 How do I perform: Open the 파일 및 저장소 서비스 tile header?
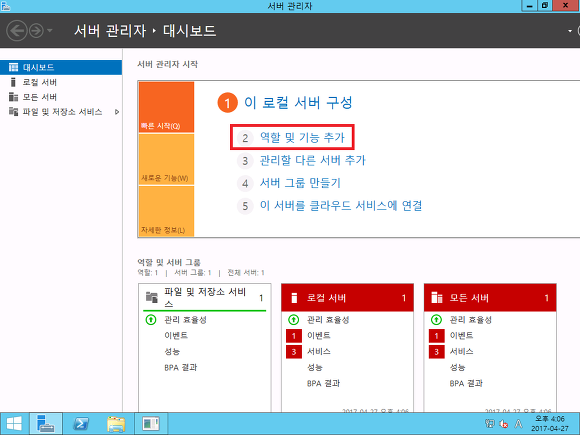coord(205,297)
